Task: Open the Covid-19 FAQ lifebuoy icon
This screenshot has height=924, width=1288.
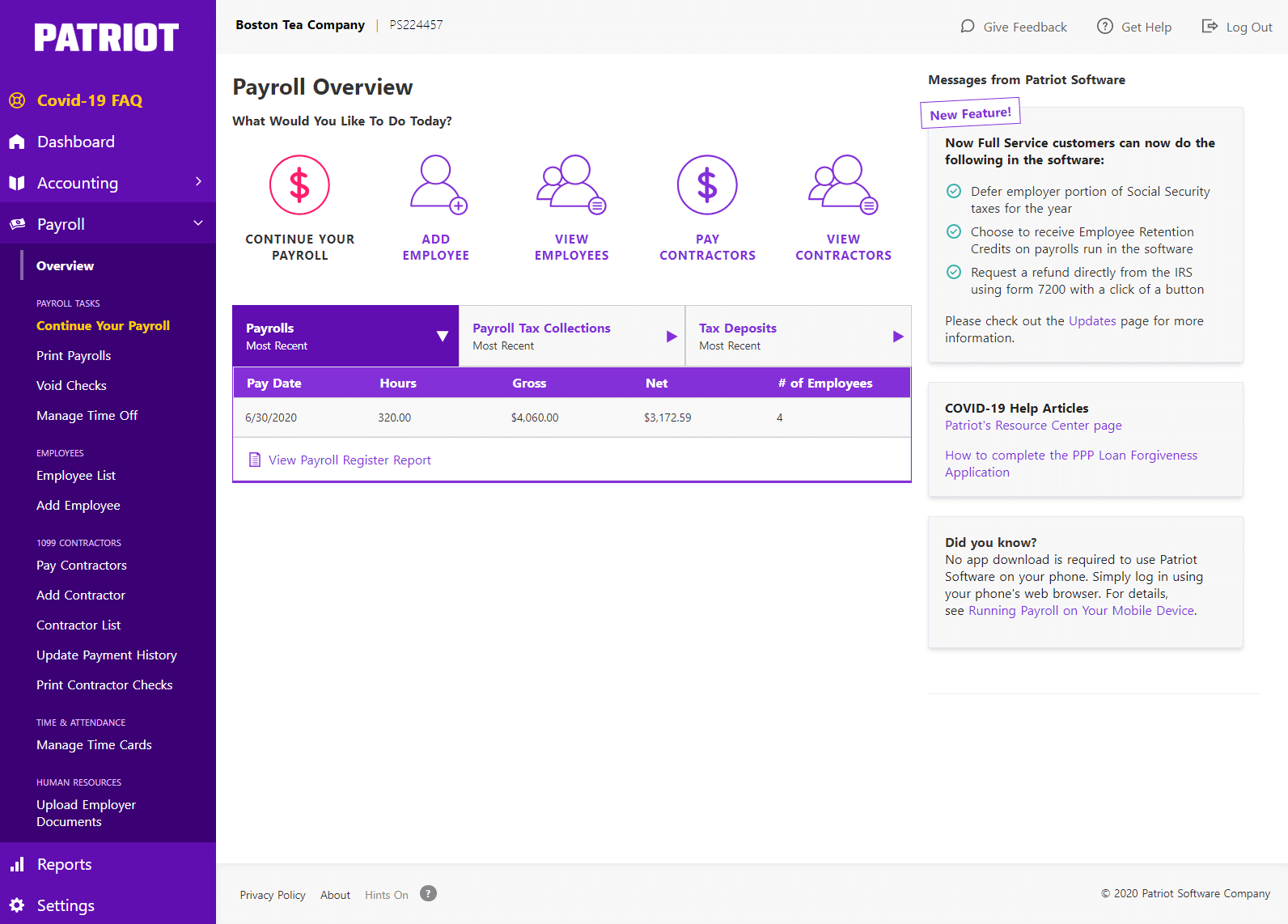Action: click(x=17, y=100)
